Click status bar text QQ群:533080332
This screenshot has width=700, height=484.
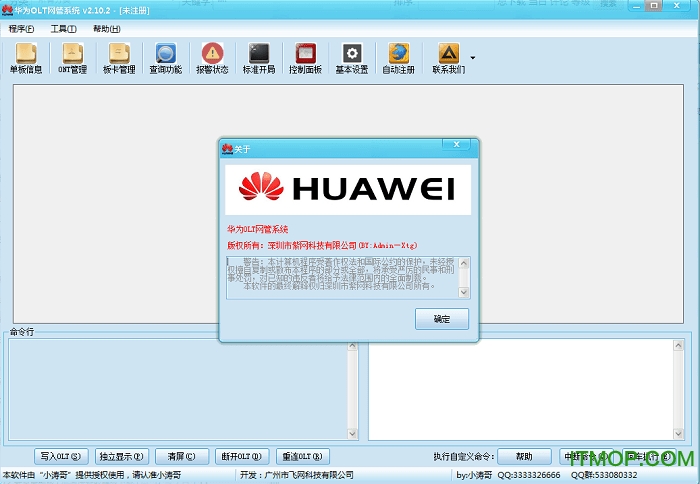coord(604,475)
